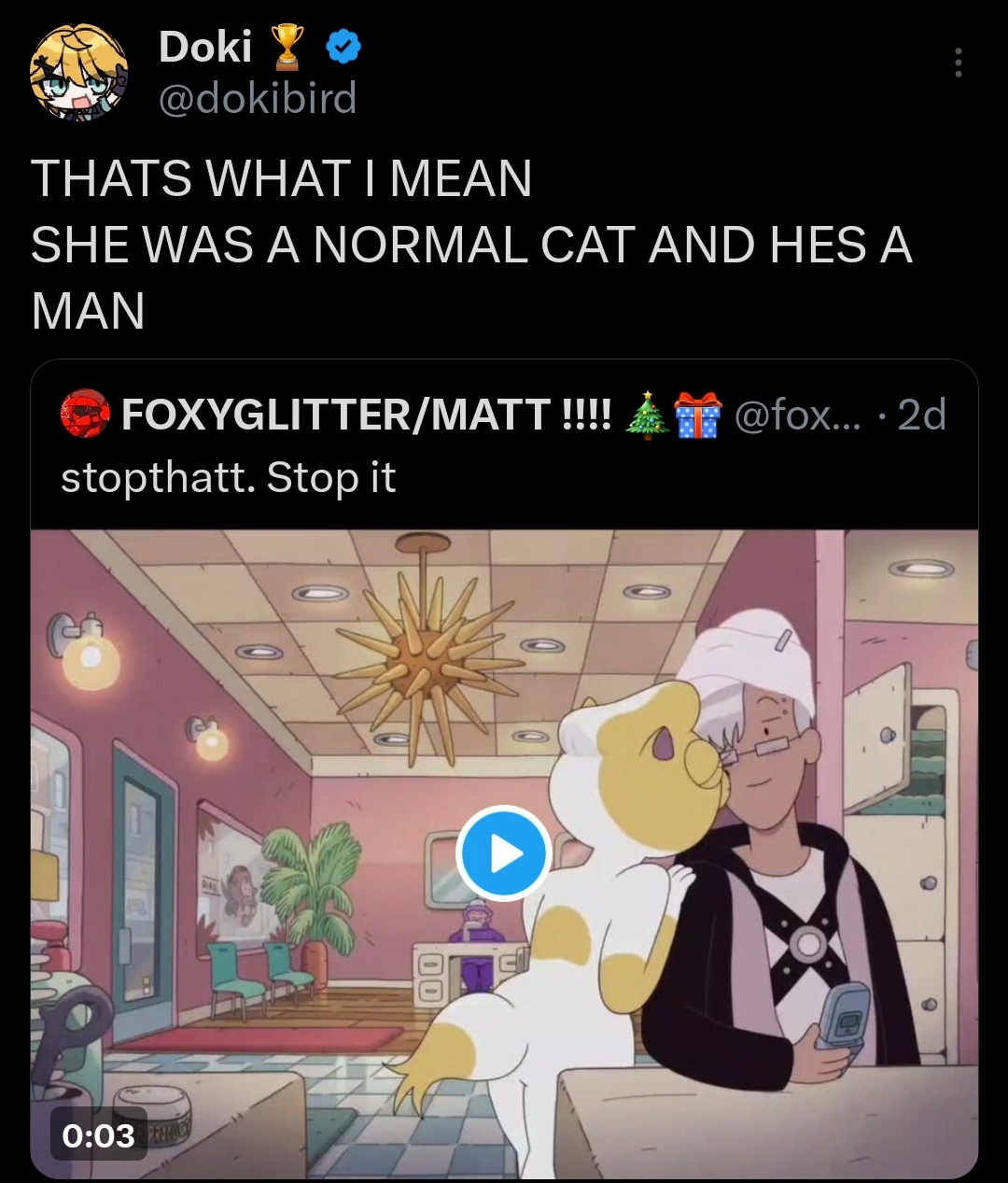Open the "stopthatt. Stop it" quoted text
Screen dimensions: 1008x1183
(229, 478)
